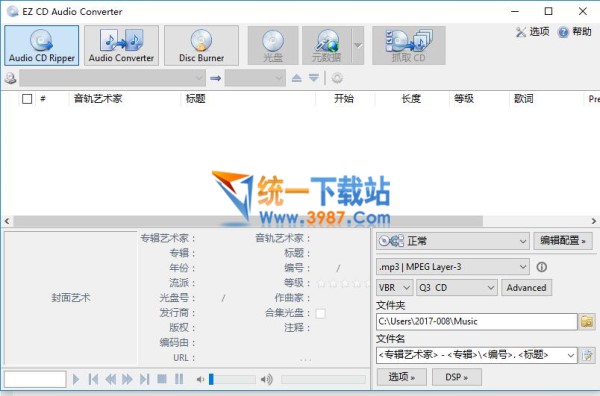600x396 pixels.
Task: Click the Advanced button
Action: [x=526, y=288]
